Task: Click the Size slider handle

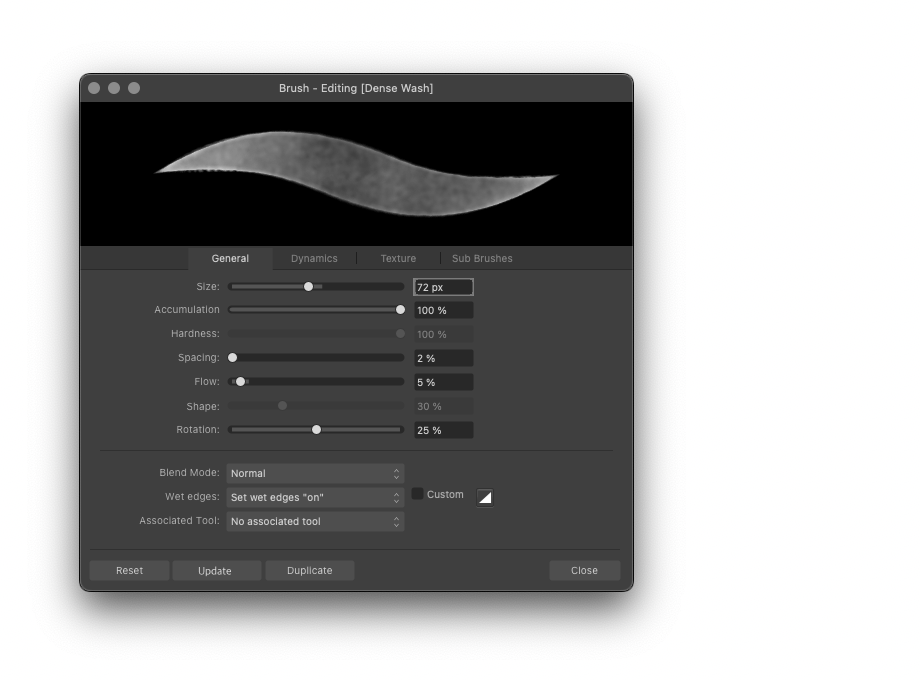Action: [309, 286]
